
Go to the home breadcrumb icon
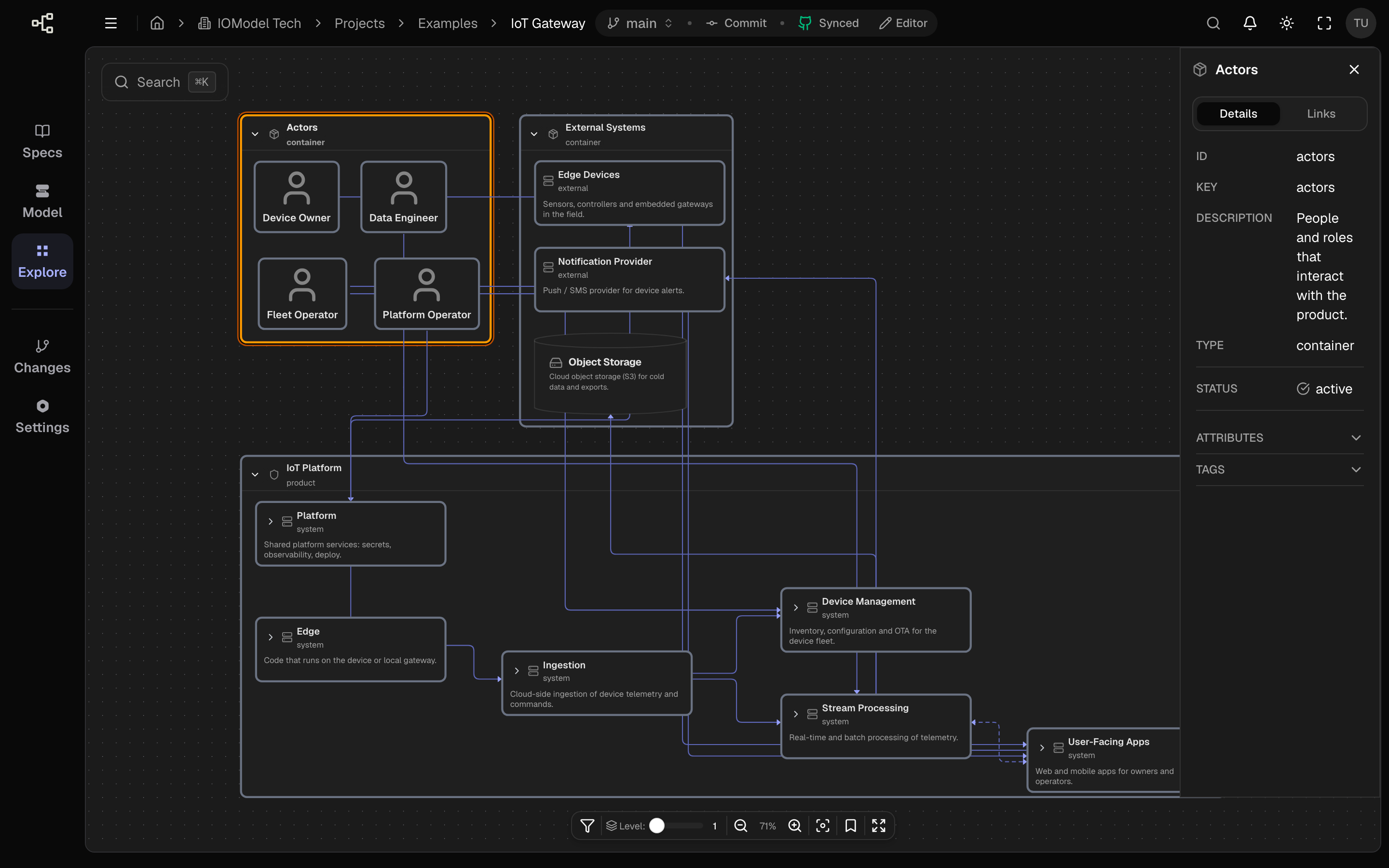[x=157, y=23]
